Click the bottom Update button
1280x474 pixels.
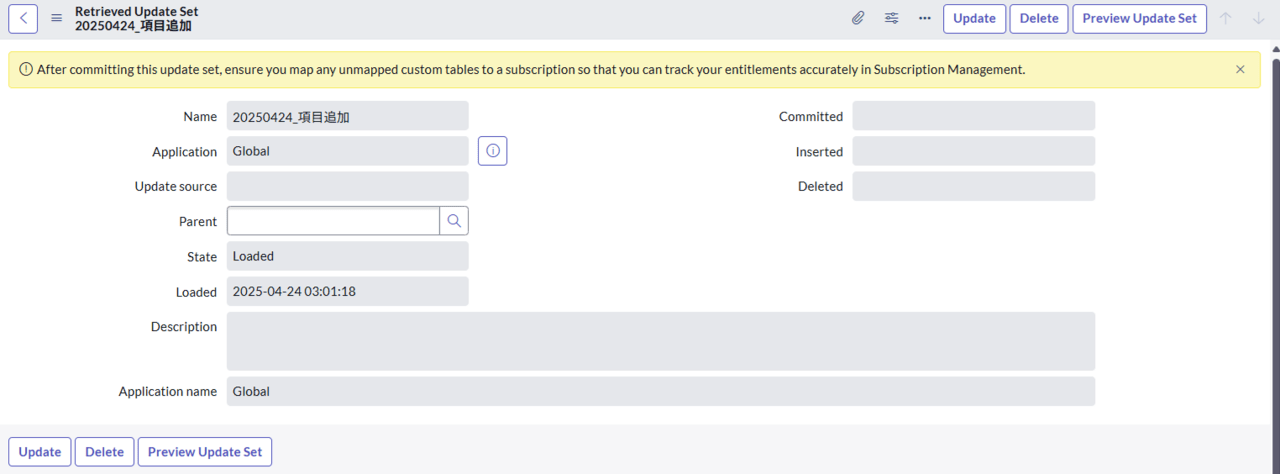(40, 452)
